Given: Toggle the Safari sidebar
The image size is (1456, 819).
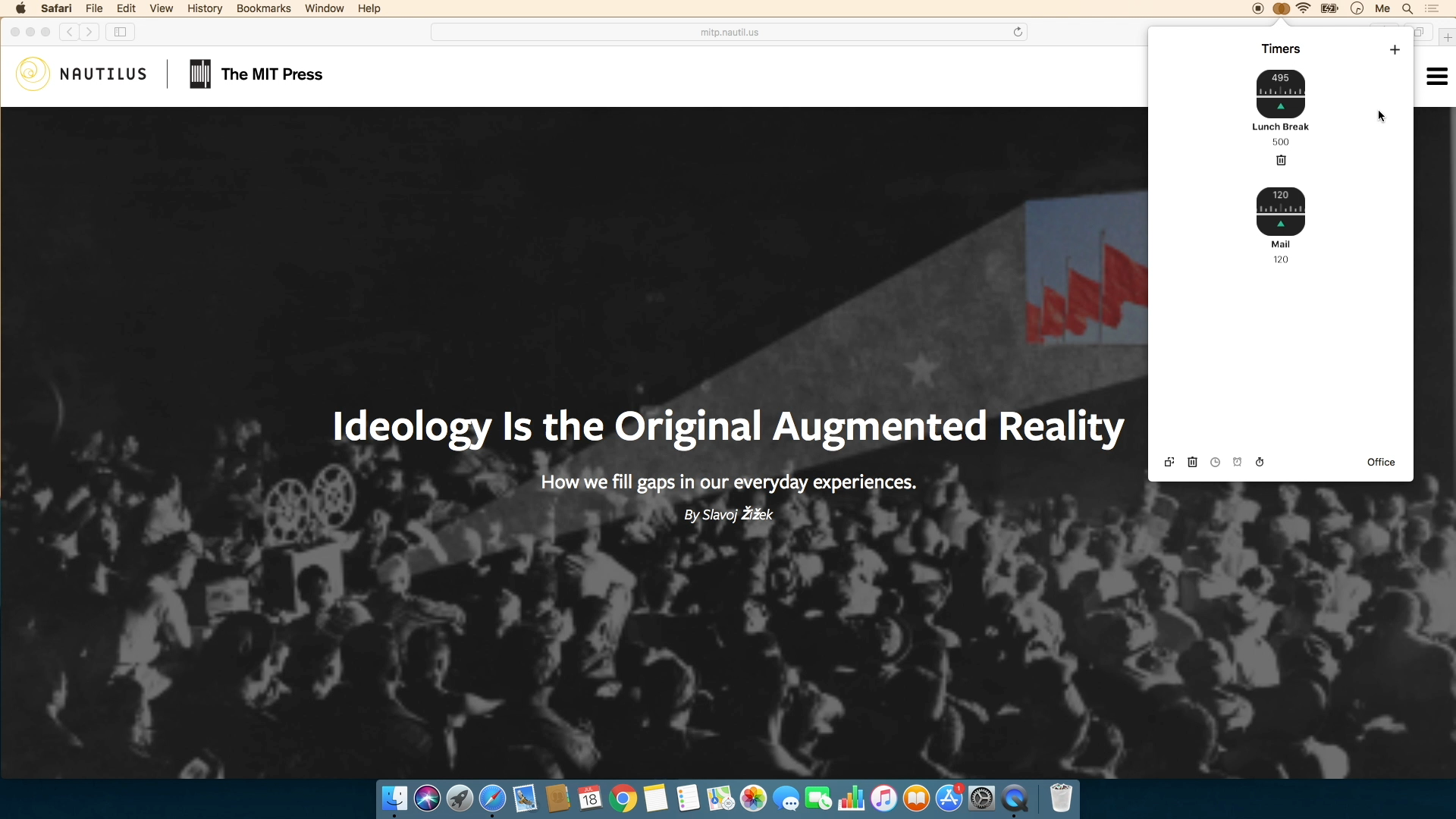Looking at the screenshot, I should [120, 32].
